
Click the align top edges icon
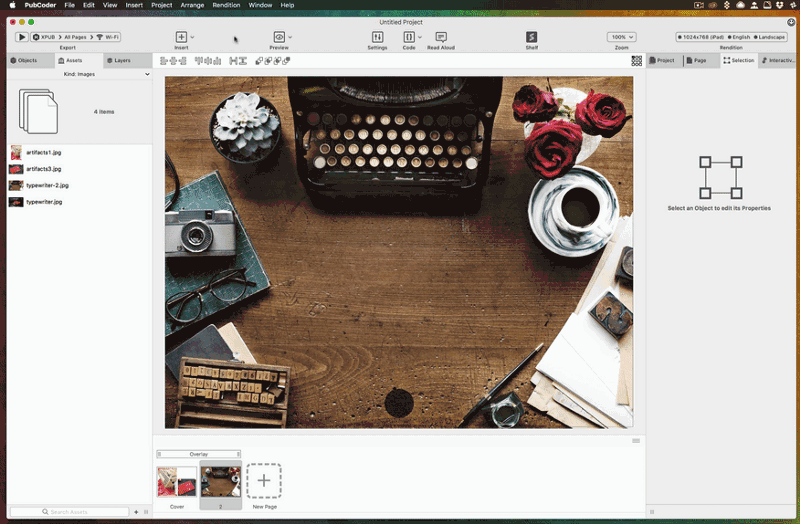click(198, 61)
